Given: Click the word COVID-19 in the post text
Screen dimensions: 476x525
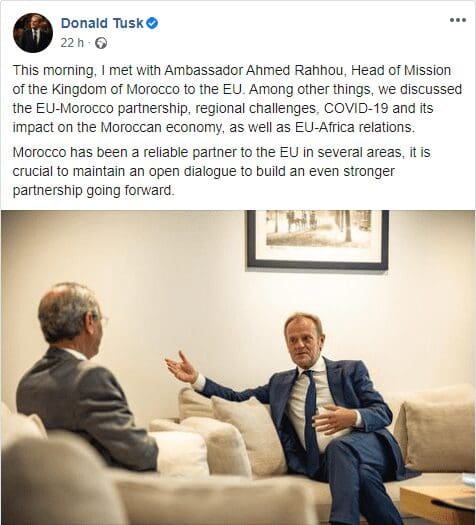Looking at the screenshot, I should click(x=356, y=108).
